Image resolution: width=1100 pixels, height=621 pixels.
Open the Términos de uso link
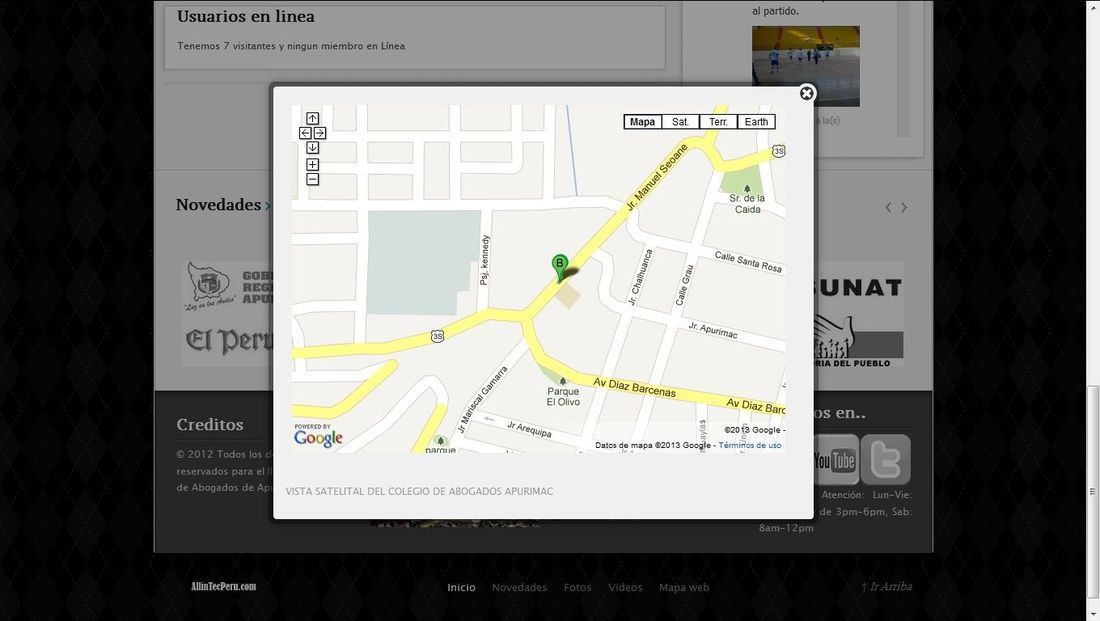[x=750, y=445]
